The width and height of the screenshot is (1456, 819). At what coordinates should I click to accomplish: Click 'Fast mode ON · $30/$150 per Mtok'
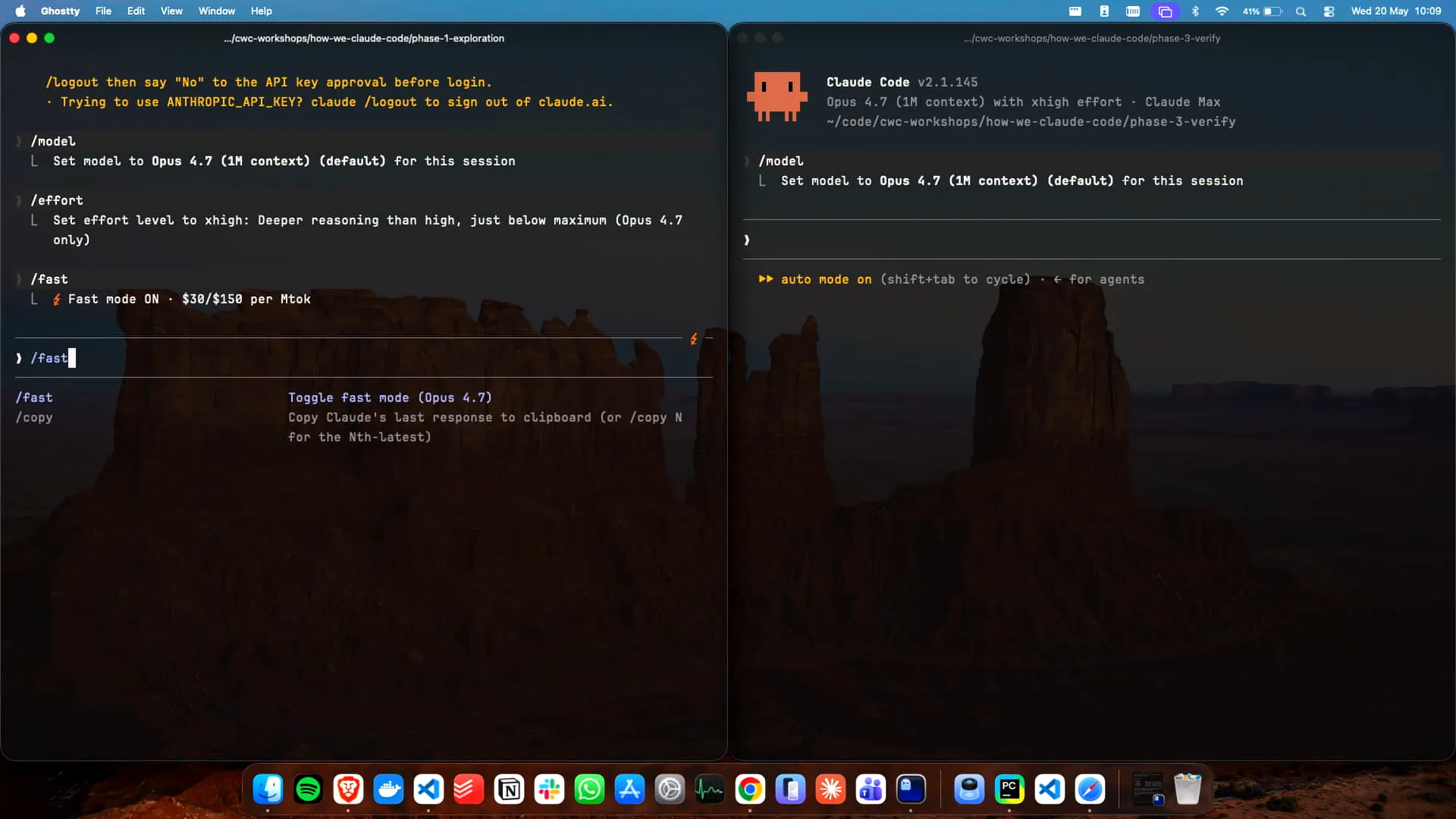coord(189,299)
